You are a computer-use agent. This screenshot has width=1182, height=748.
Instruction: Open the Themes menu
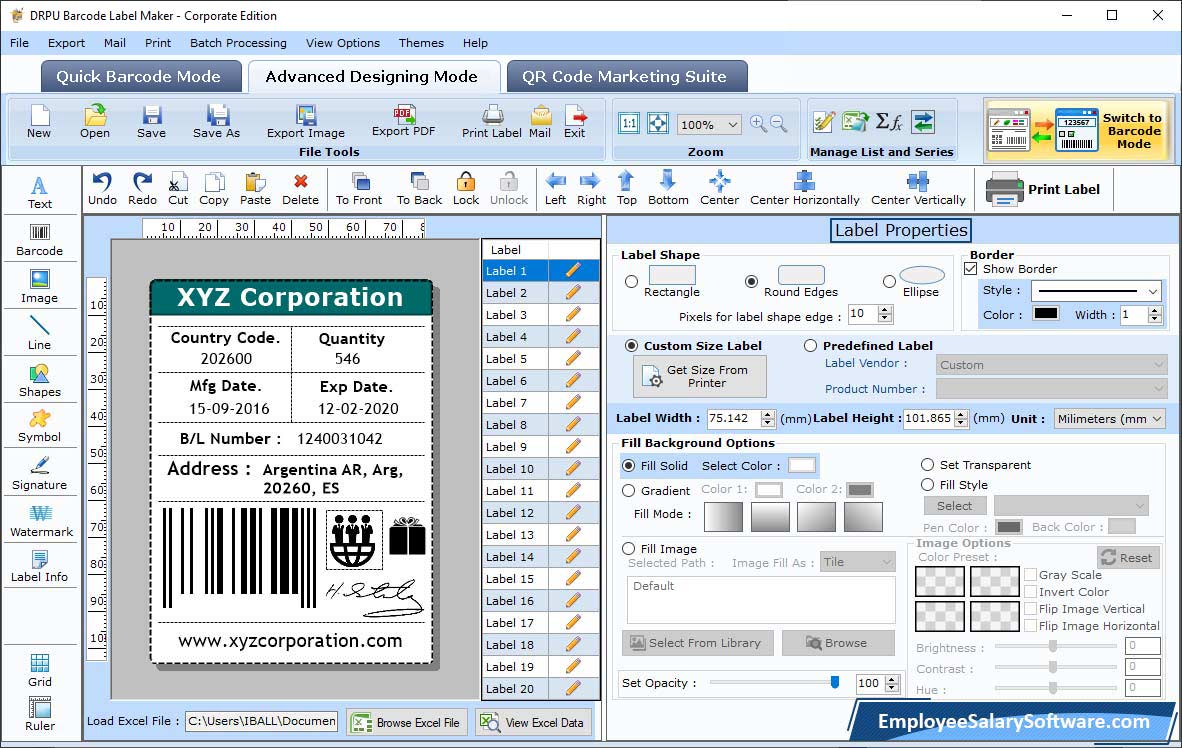421,43
